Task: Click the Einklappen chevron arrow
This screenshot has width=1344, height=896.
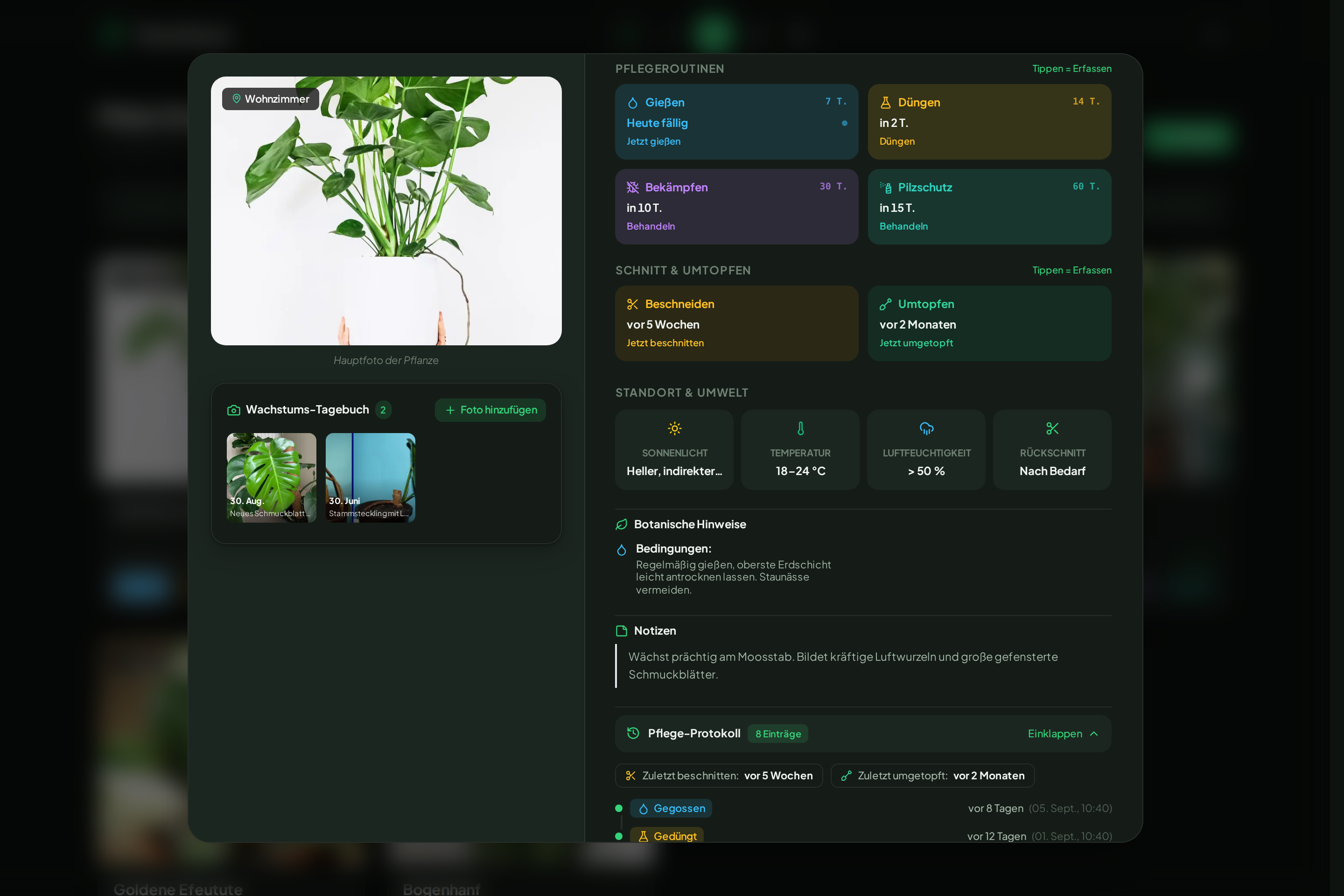Action: coord(1094,734)
